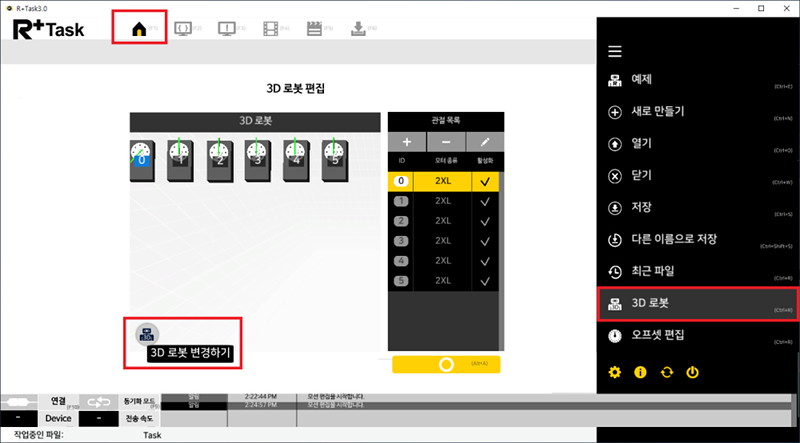Viewport: 800px width, 443px height.
Task: Click the yellow power icon
Action: (x=691, y=372)
